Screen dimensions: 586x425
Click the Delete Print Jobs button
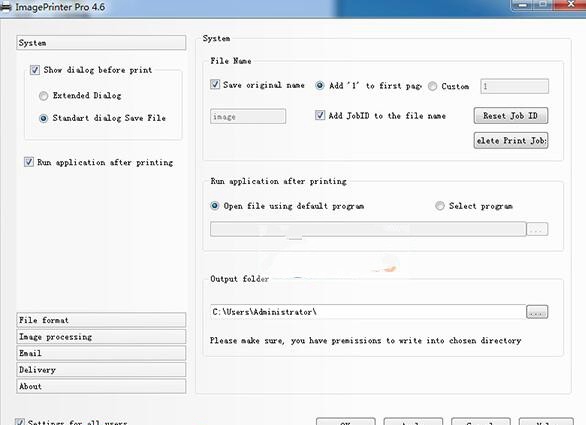pos(511,141)
